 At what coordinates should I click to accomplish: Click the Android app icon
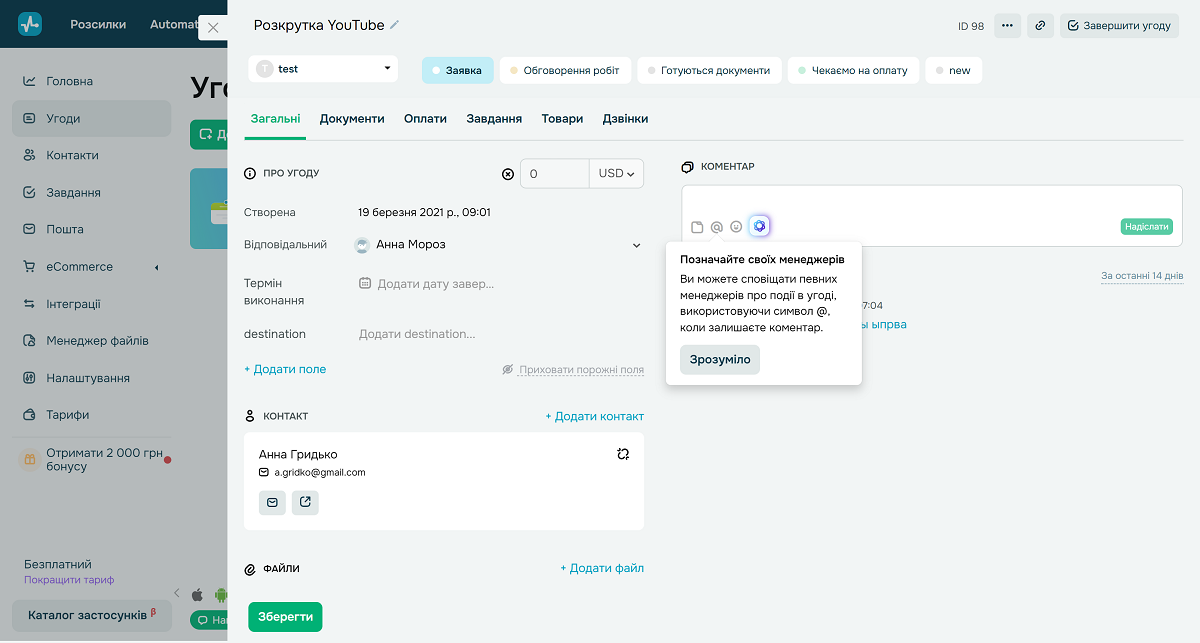point(221,593)
